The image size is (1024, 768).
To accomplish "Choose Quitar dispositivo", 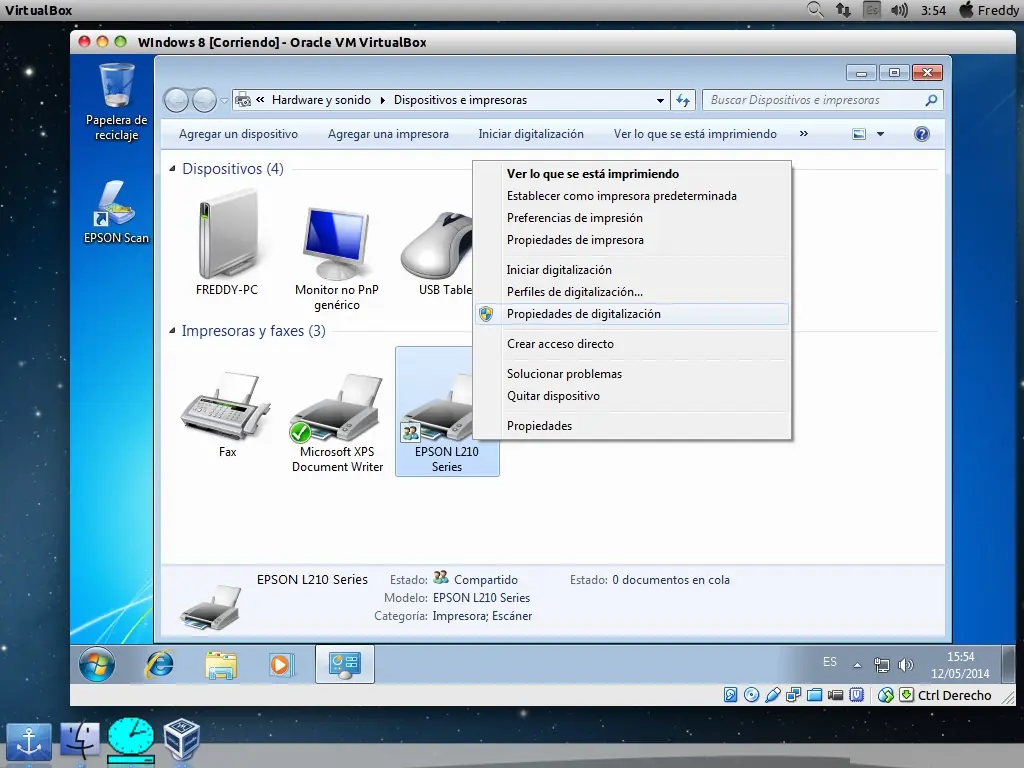I will (x=632, y=396).
